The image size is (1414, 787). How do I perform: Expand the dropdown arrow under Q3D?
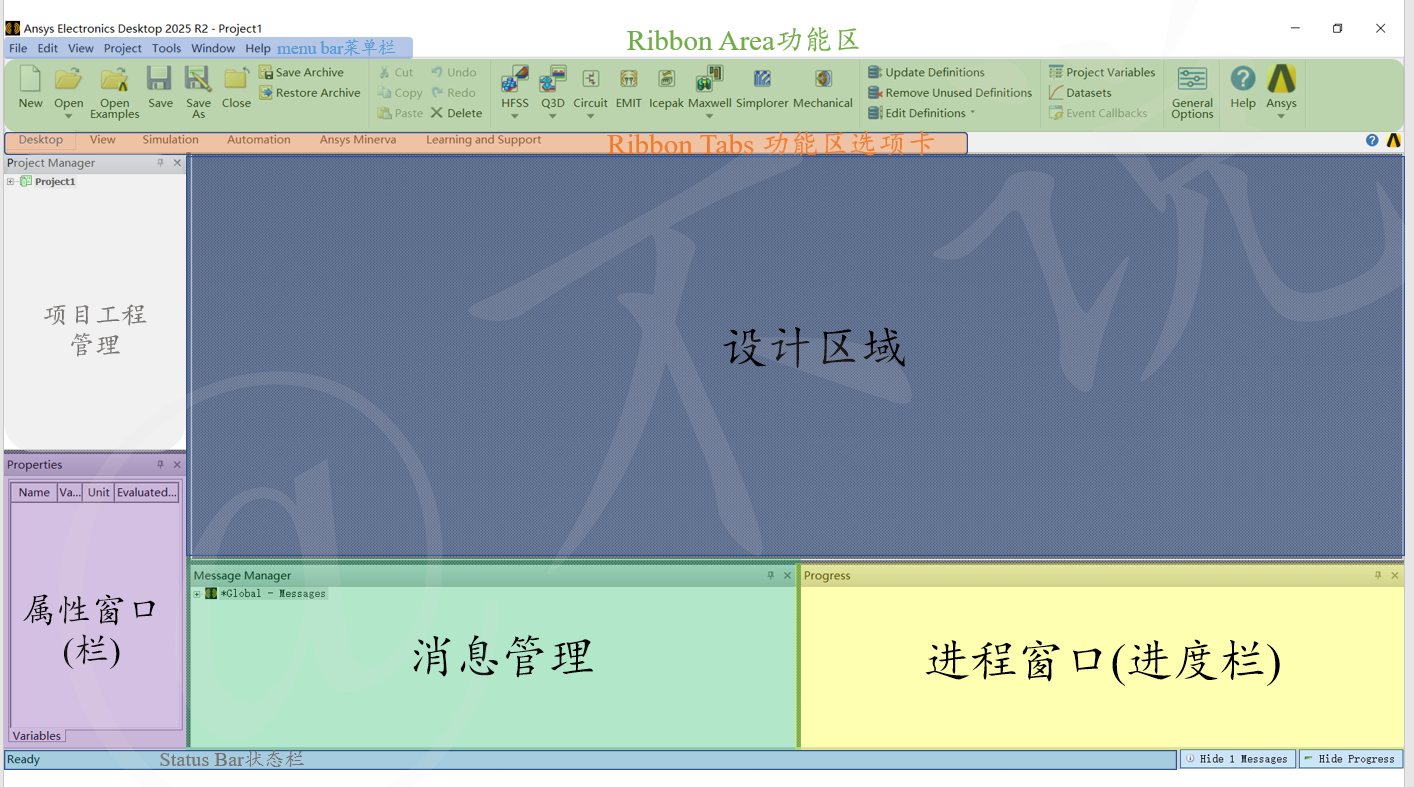coord(553,116)
